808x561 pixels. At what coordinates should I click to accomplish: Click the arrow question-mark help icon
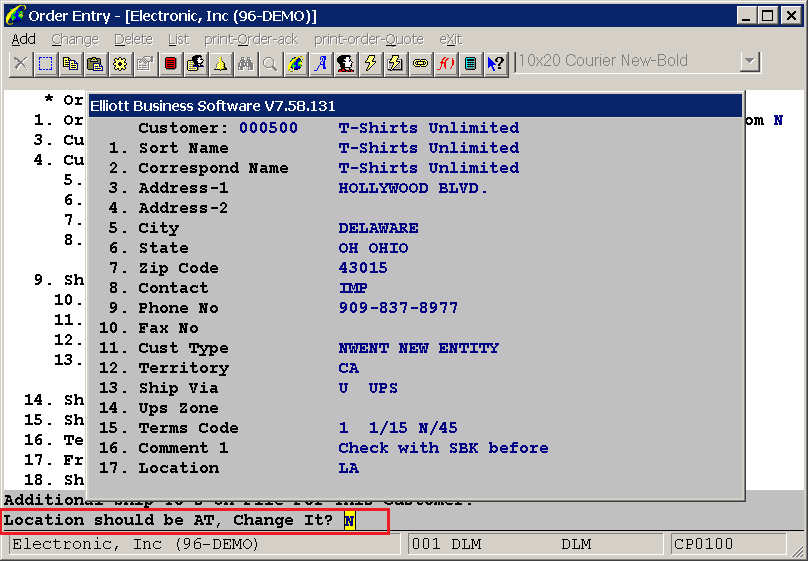[x=496, y=64]
